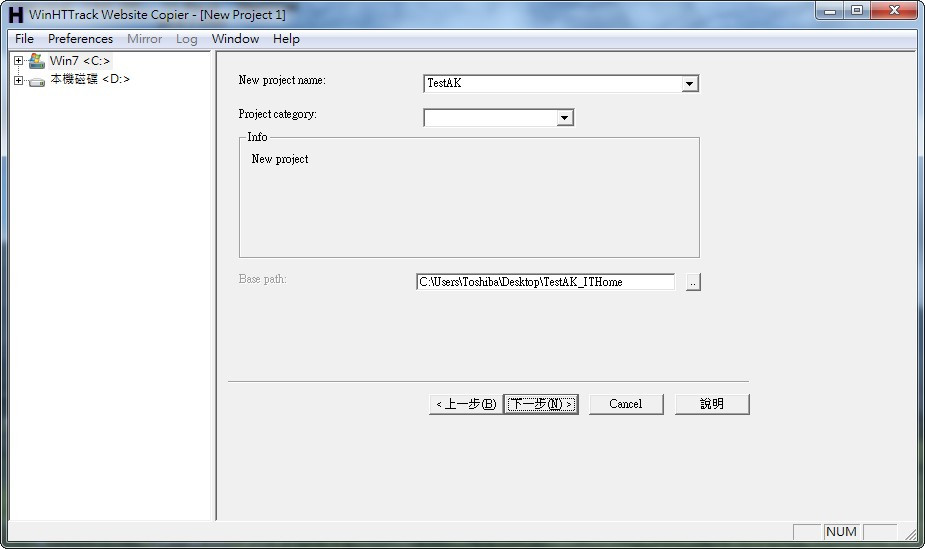Screen dimensions: 925x549
Task: Select the D: local disk drive icon
Action: [x=37, y=81]
